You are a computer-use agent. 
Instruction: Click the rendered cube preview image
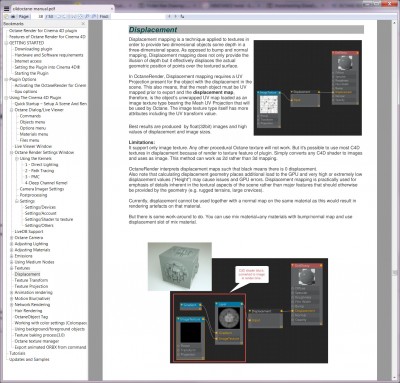[180, 266]
